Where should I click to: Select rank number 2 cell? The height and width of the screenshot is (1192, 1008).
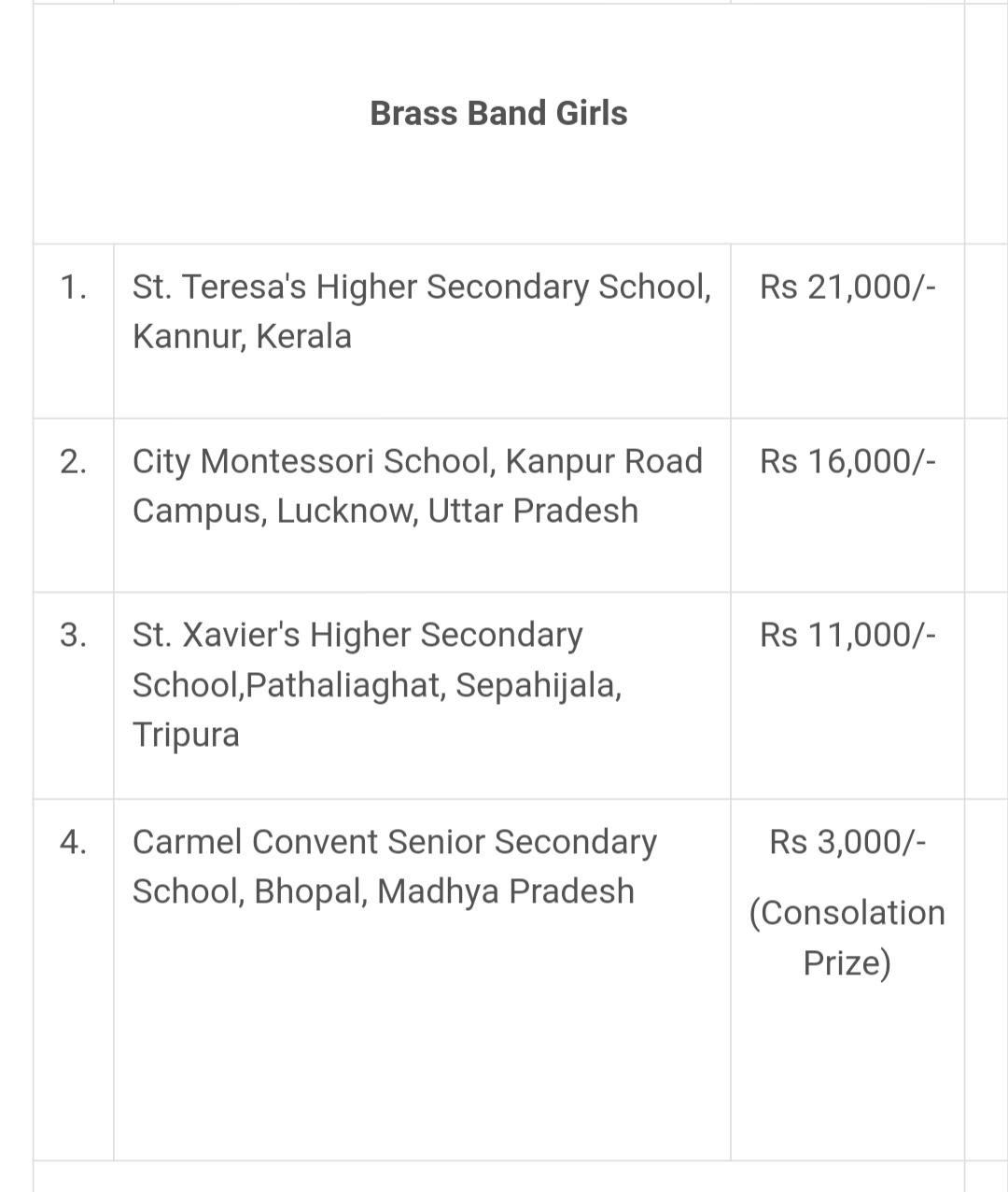click(x=74, y=461)
